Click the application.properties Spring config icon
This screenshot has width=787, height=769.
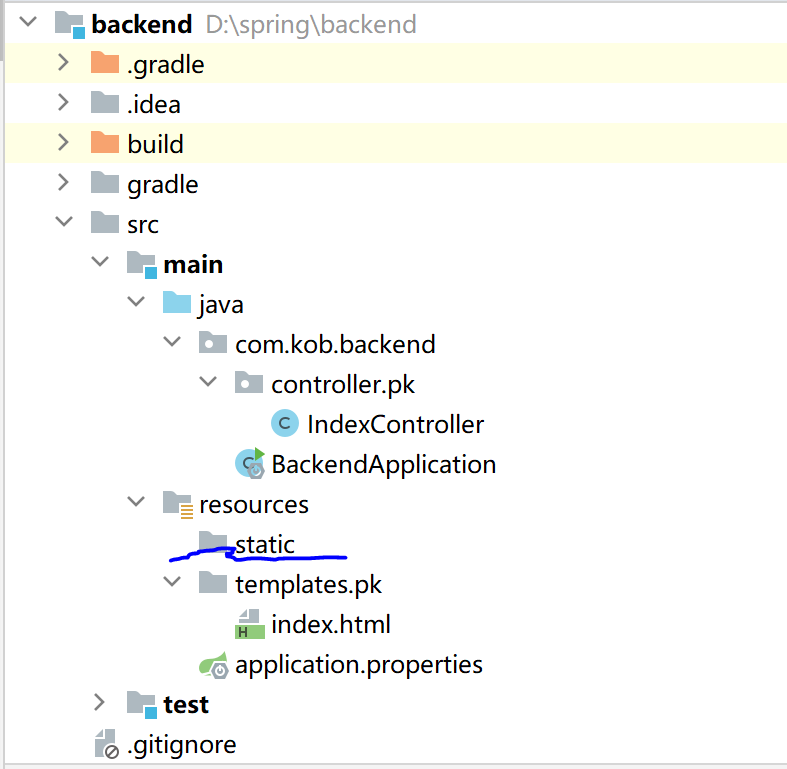click(x=213, y=664)
